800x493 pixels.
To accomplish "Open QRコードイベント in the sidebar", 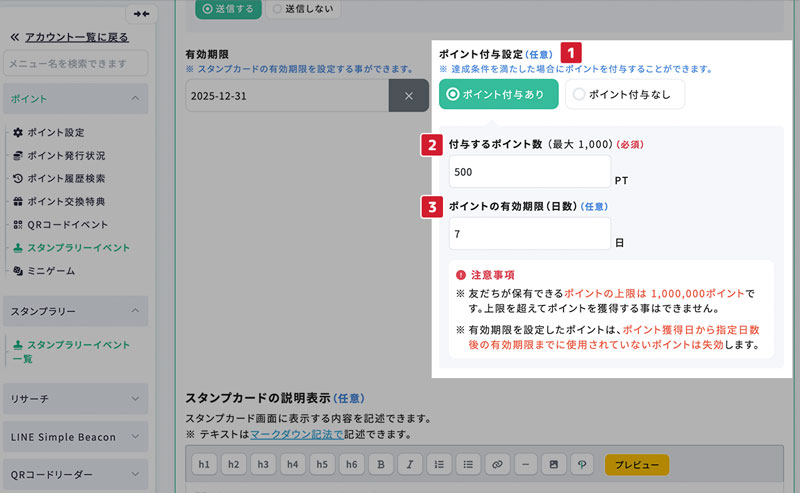I will coord(67,224).
